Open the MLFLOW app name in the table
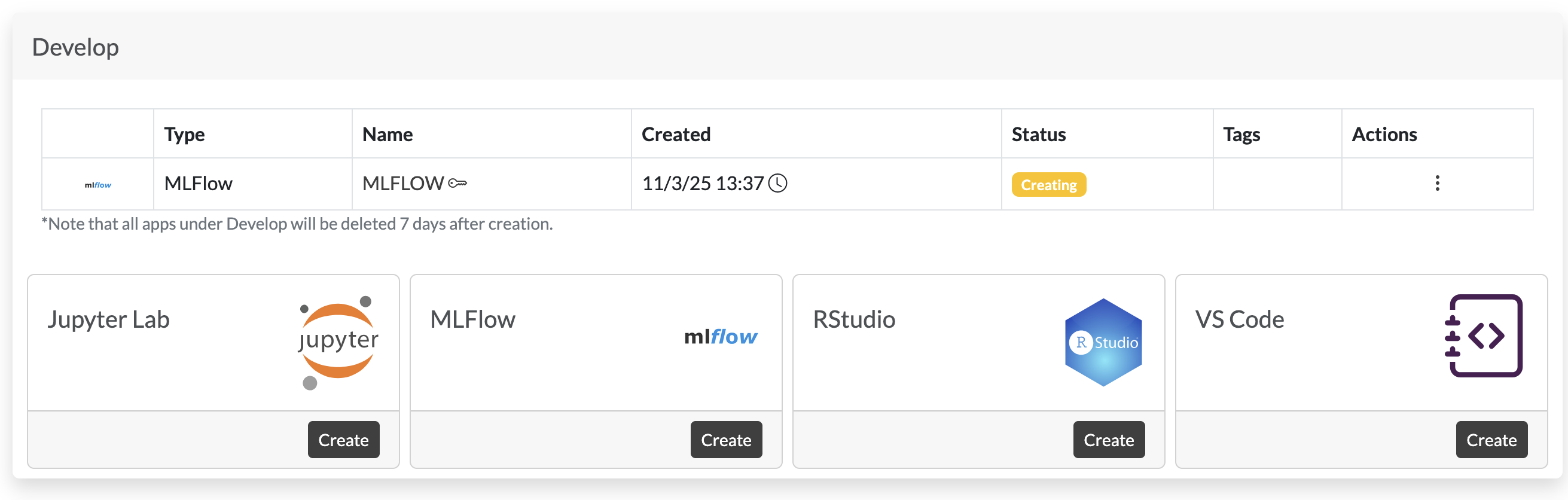This screenshot has height=500, width=1568. [403, 183]
